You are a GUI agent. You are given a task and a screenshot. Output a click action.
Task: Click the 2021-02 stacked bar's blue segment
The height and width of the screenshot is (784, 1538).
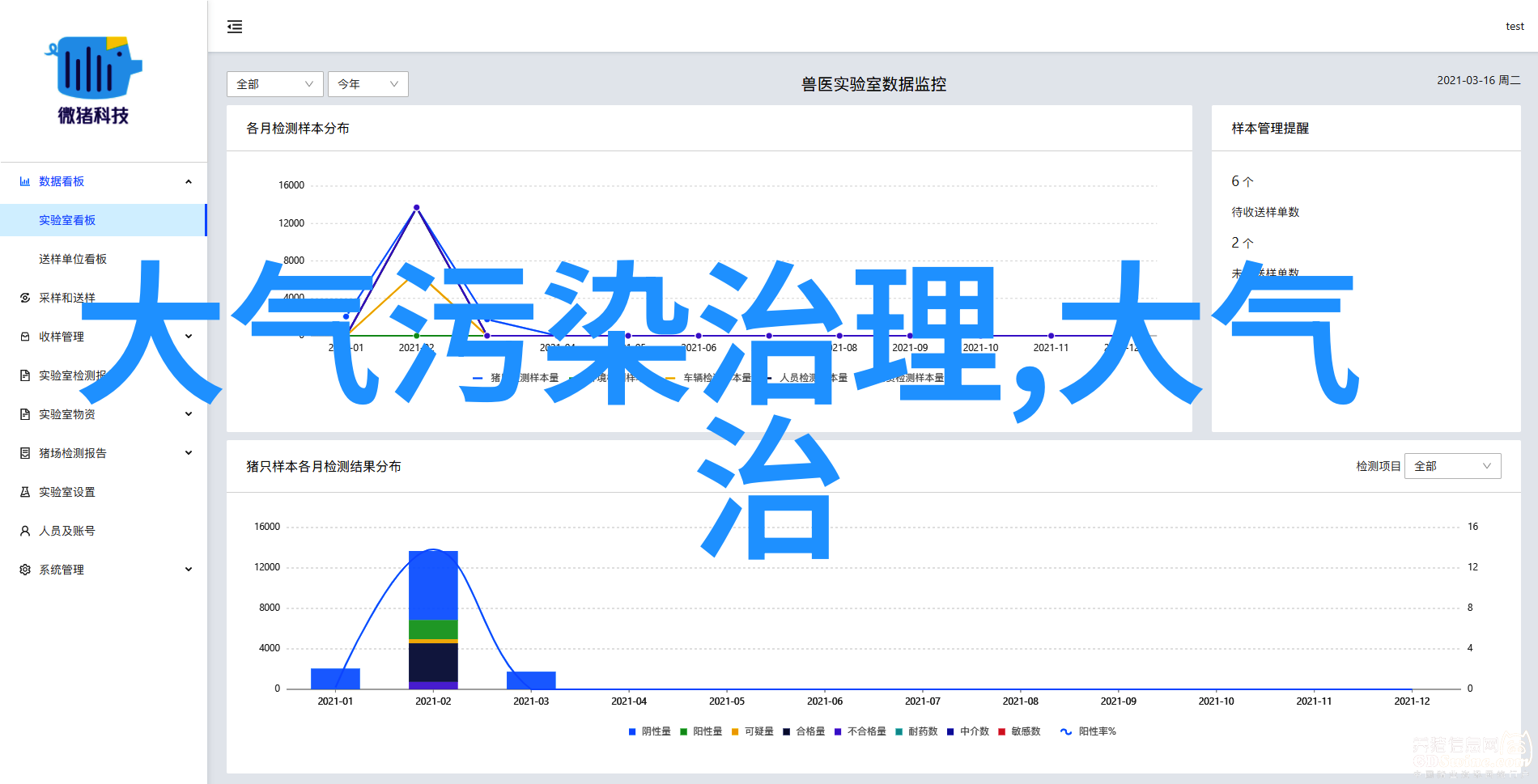click(433, 585)
